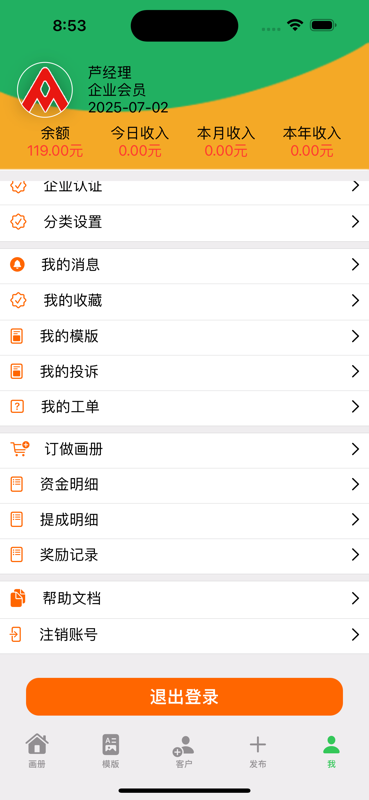Switch to the 模版 tab
The width and height of the screenshot is (369, 800).
111,751
